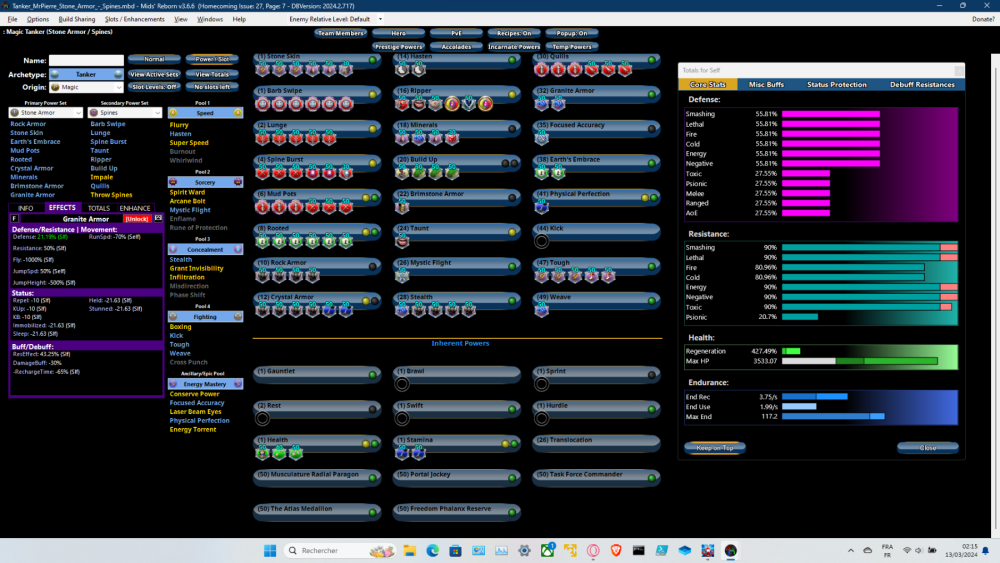Image resolution: width=1000 pixels, height=563 pixels.
Task: Click the Focused Accuracy enhancement slot icon
Action: click(x=542, y=138)
